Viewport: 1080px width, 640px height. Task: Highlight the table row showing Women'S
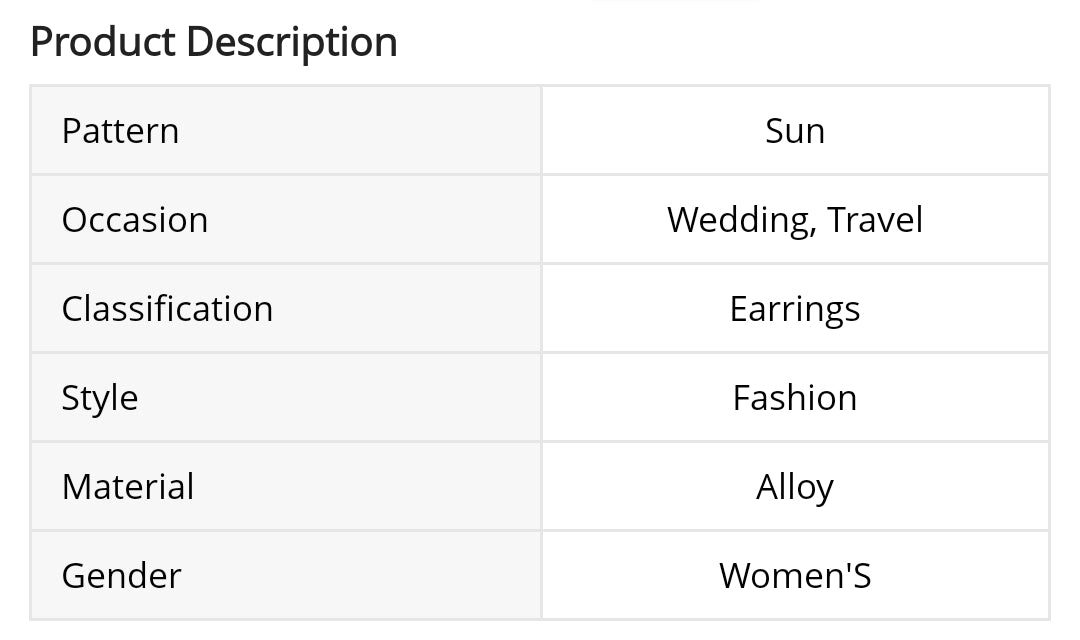[x=540, y=576]
